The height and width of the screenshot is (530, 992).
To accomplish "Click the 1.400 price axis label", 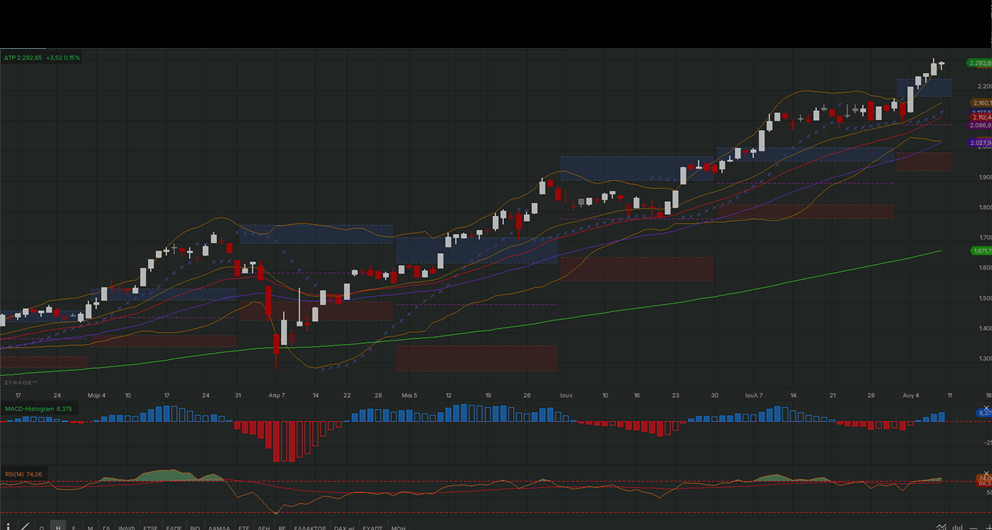I will (x=985, y=328).
